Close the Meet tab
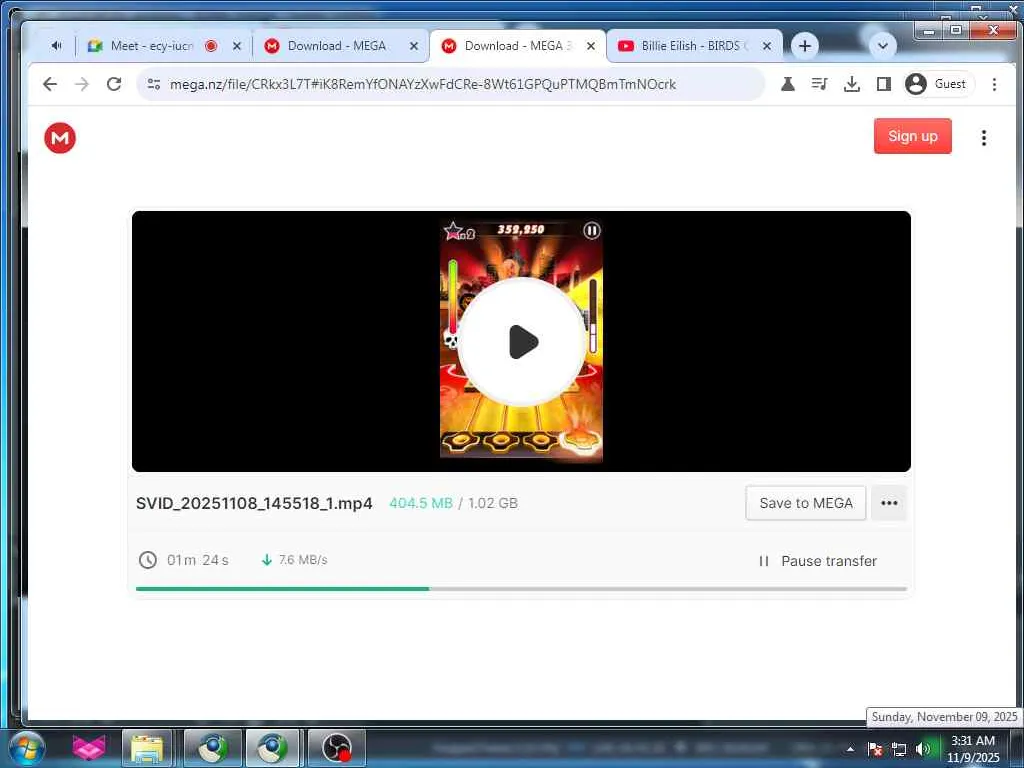Screen dimensions: 1024x768 pos(237,46)
